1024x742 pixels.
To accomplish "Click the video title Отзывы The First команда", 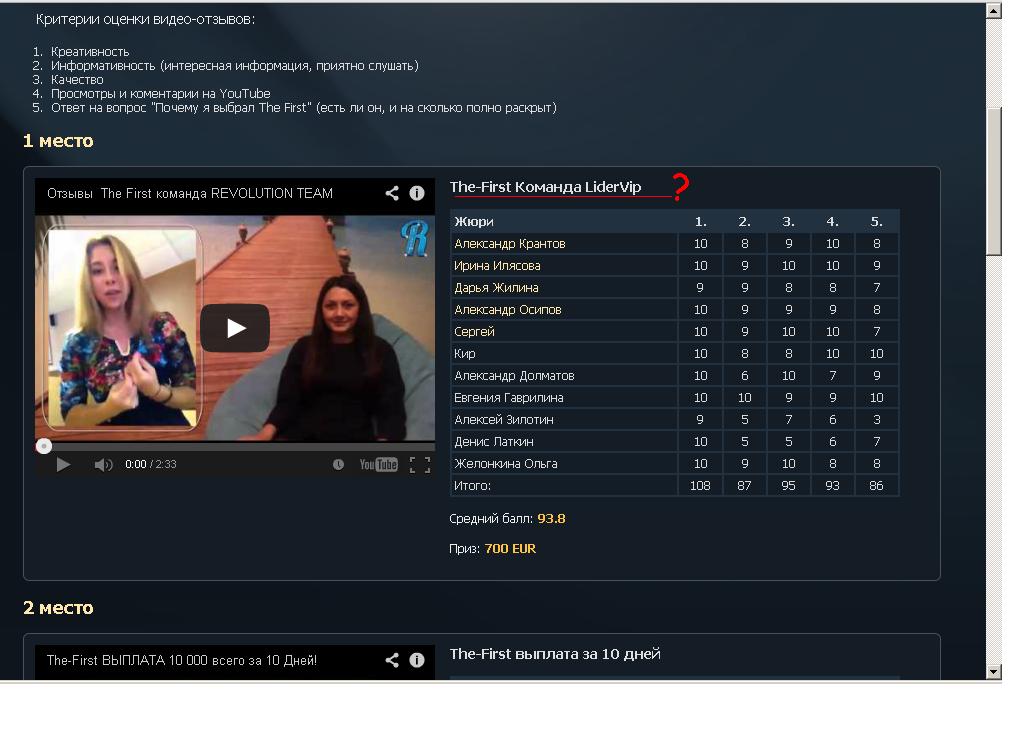I will point(189,193).
